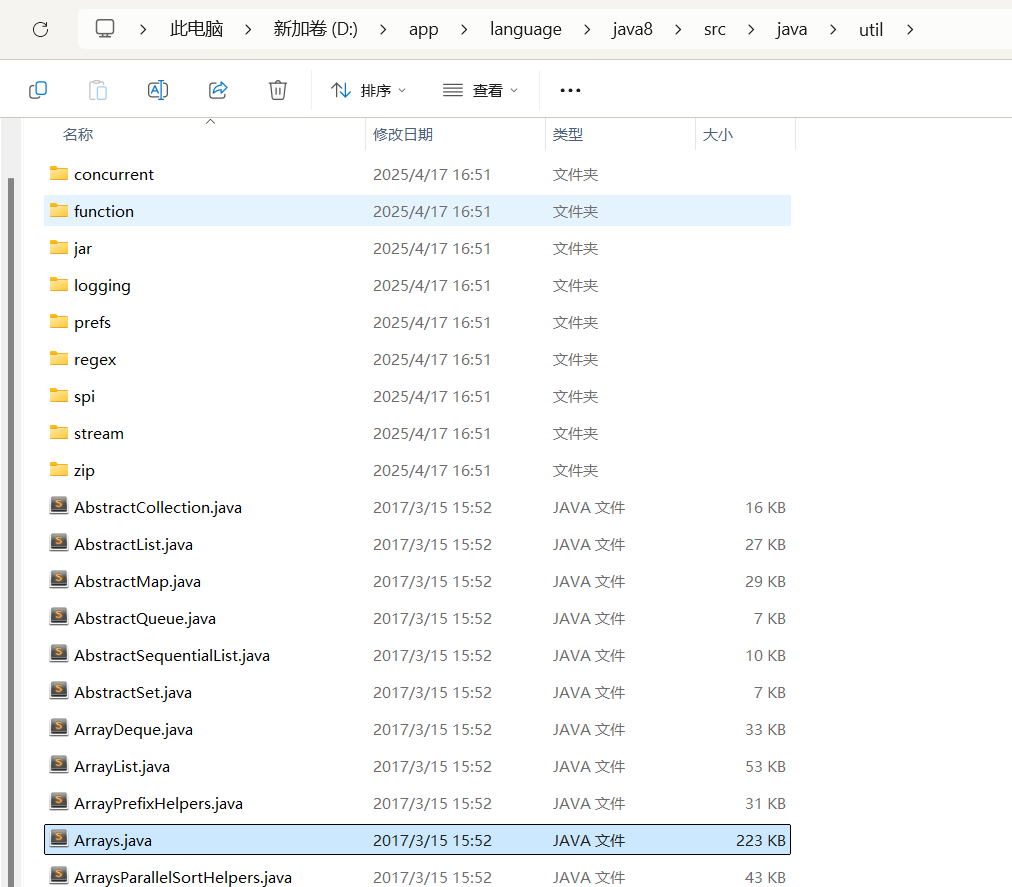Go to the language folder in the breadcrumb
The height and width of the screenshot is (887, 1012).
point(525,29)
